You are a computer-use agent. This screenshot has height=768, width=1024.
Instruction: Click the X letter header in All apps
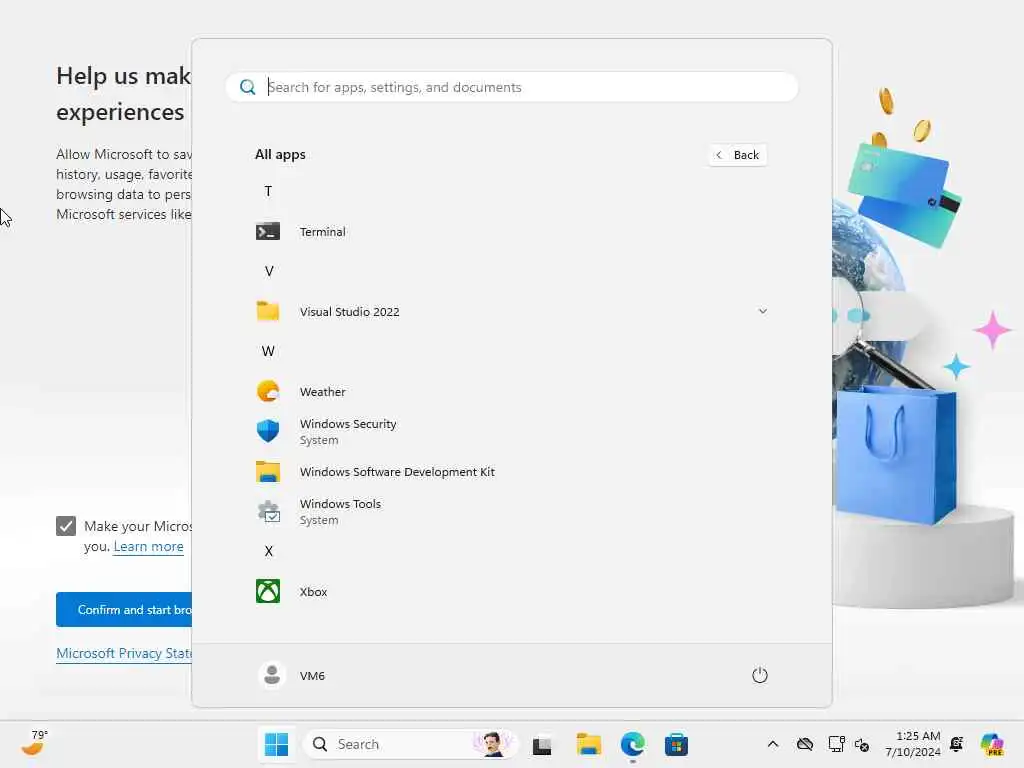268,551
